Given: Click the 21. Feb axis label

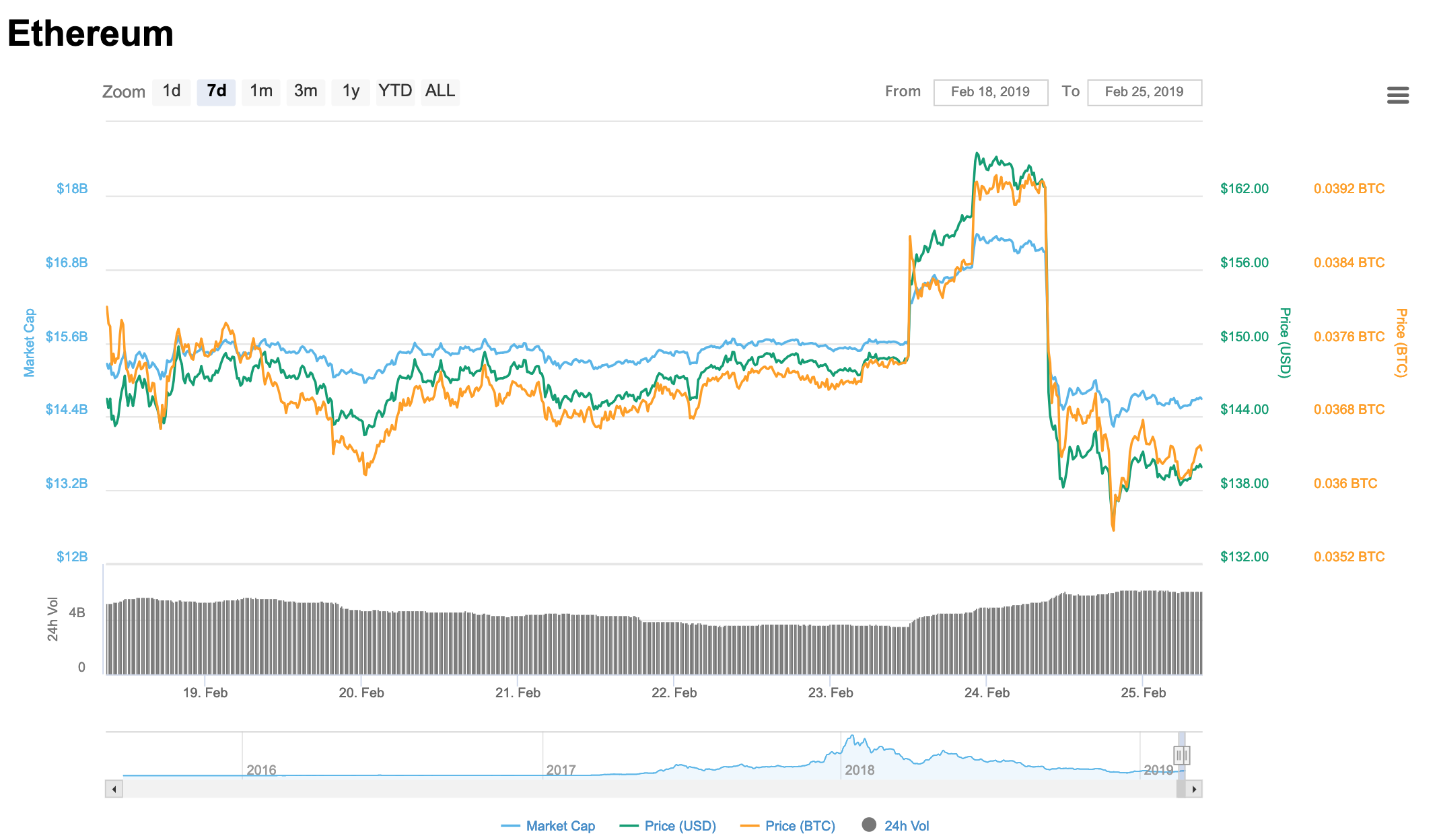Looking at the screenshot, I should point(518,693).
